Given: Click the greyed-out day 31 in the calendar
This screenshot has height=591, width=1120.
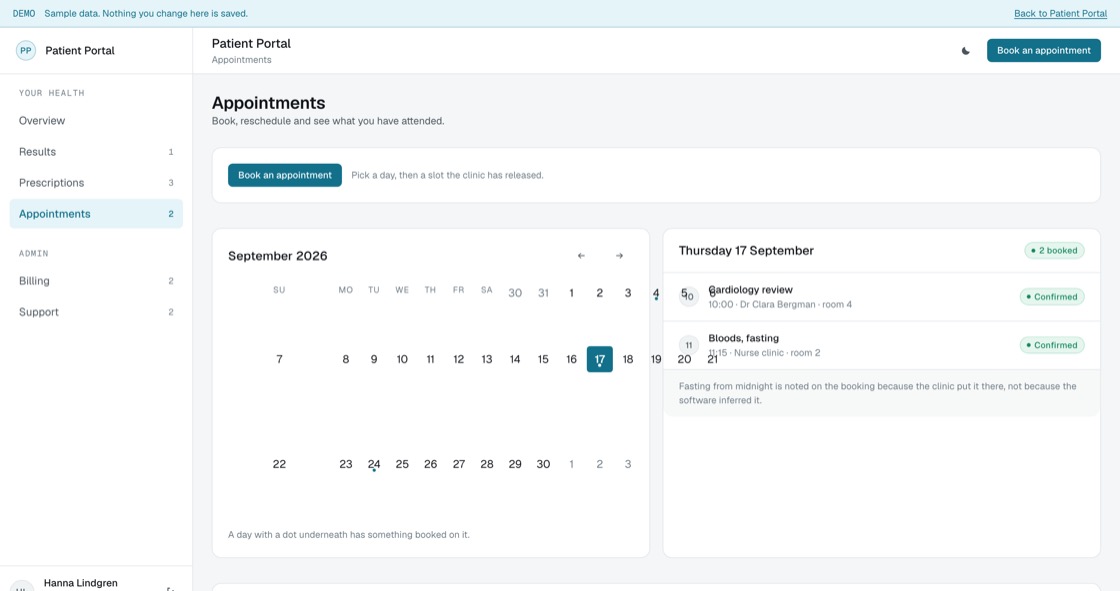Looking at the screenshot, I should click(544, 293).
